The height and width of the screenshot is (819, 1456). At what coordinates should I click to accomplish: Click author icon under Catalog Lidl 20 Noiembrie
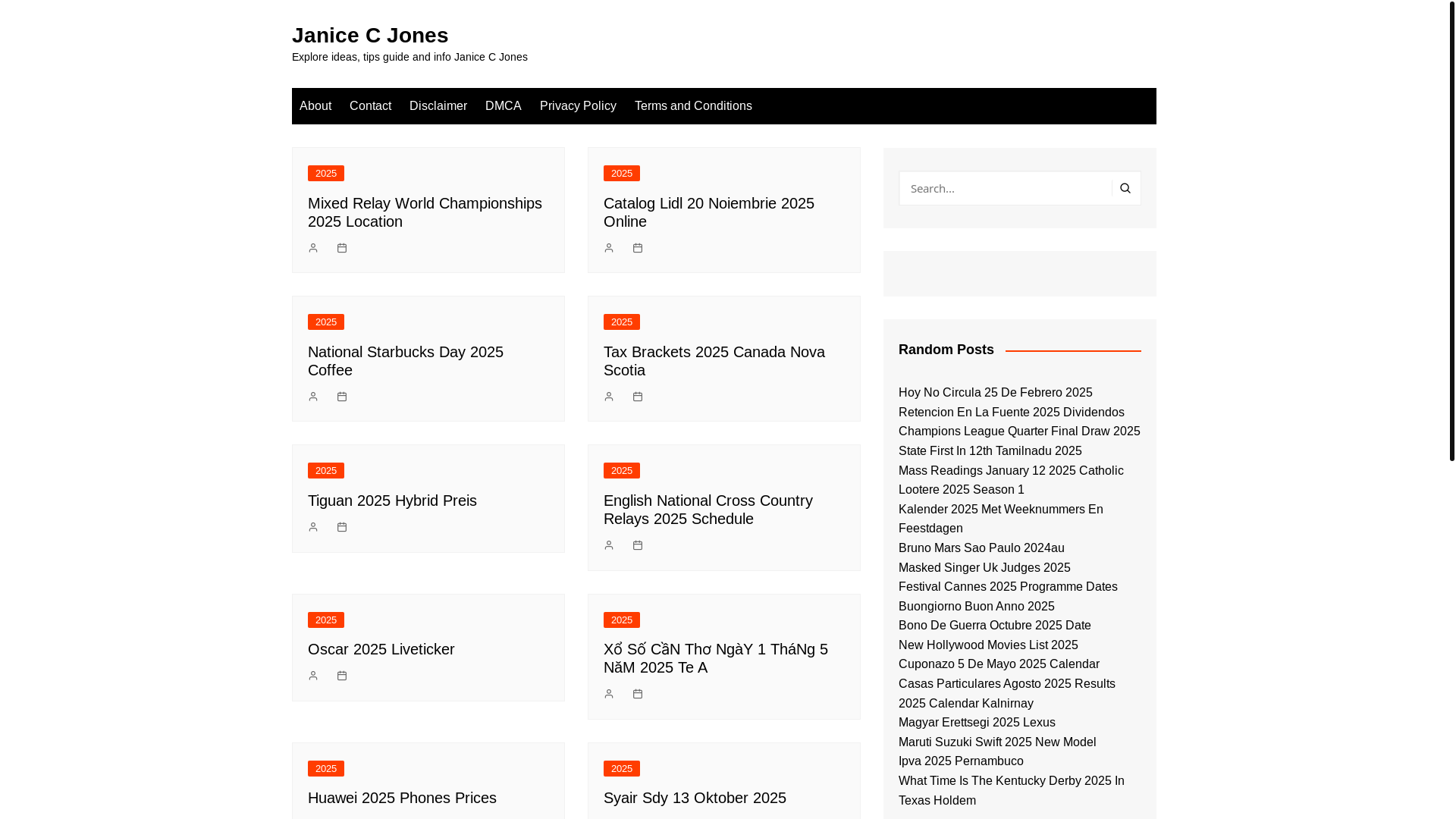(x=609, y=248)
